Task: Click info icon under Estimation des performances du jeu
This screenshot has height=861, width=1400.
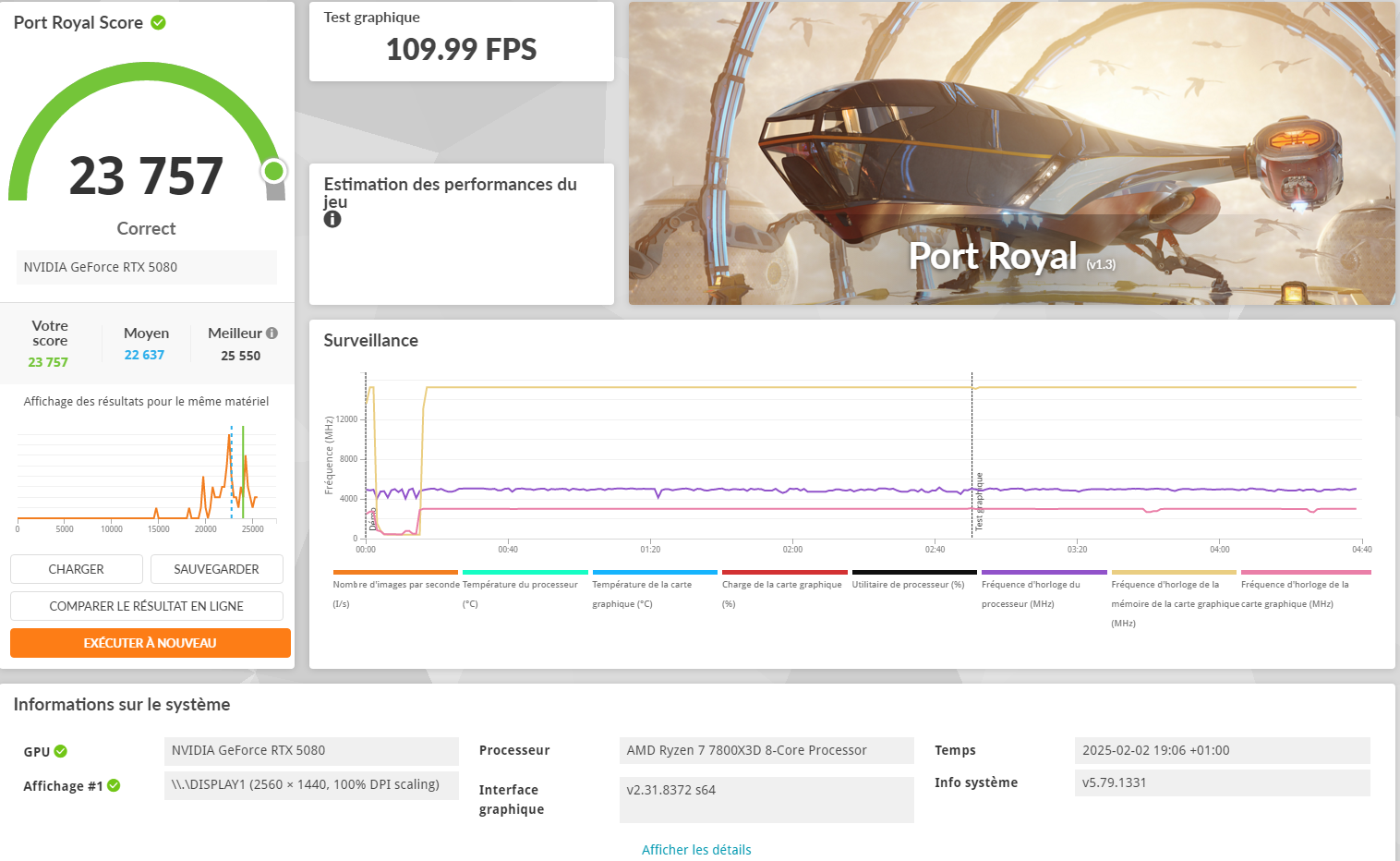Action: tap(332, 220)
